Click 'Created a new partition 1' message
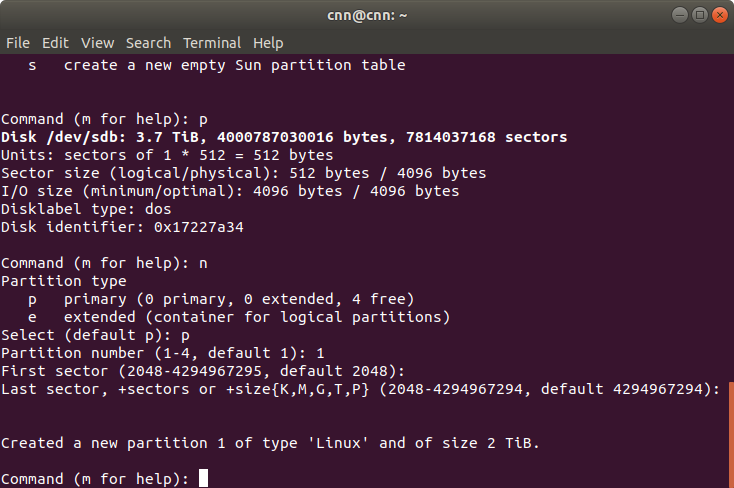 (270, 443)
